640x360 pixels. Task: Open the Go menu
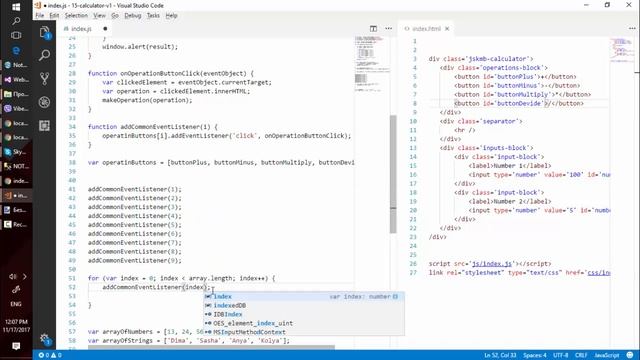(115, 16)
